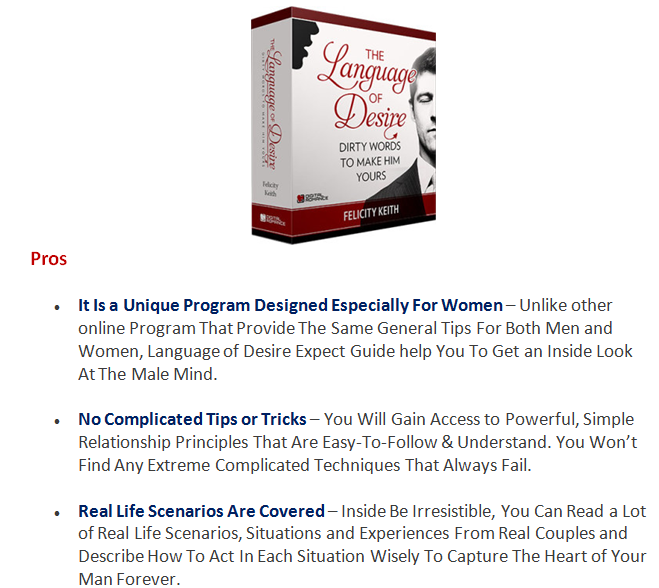Click the red 'Language of Desire' script title on box front

(366, 88)
